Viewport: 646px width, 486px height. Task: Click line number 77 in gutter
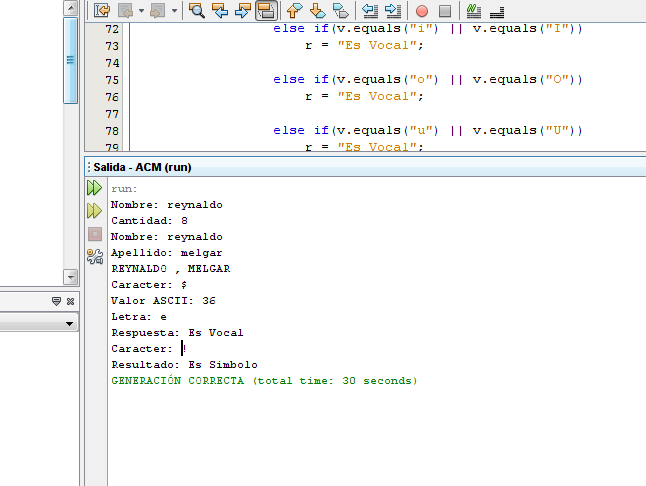pos(112,114)
